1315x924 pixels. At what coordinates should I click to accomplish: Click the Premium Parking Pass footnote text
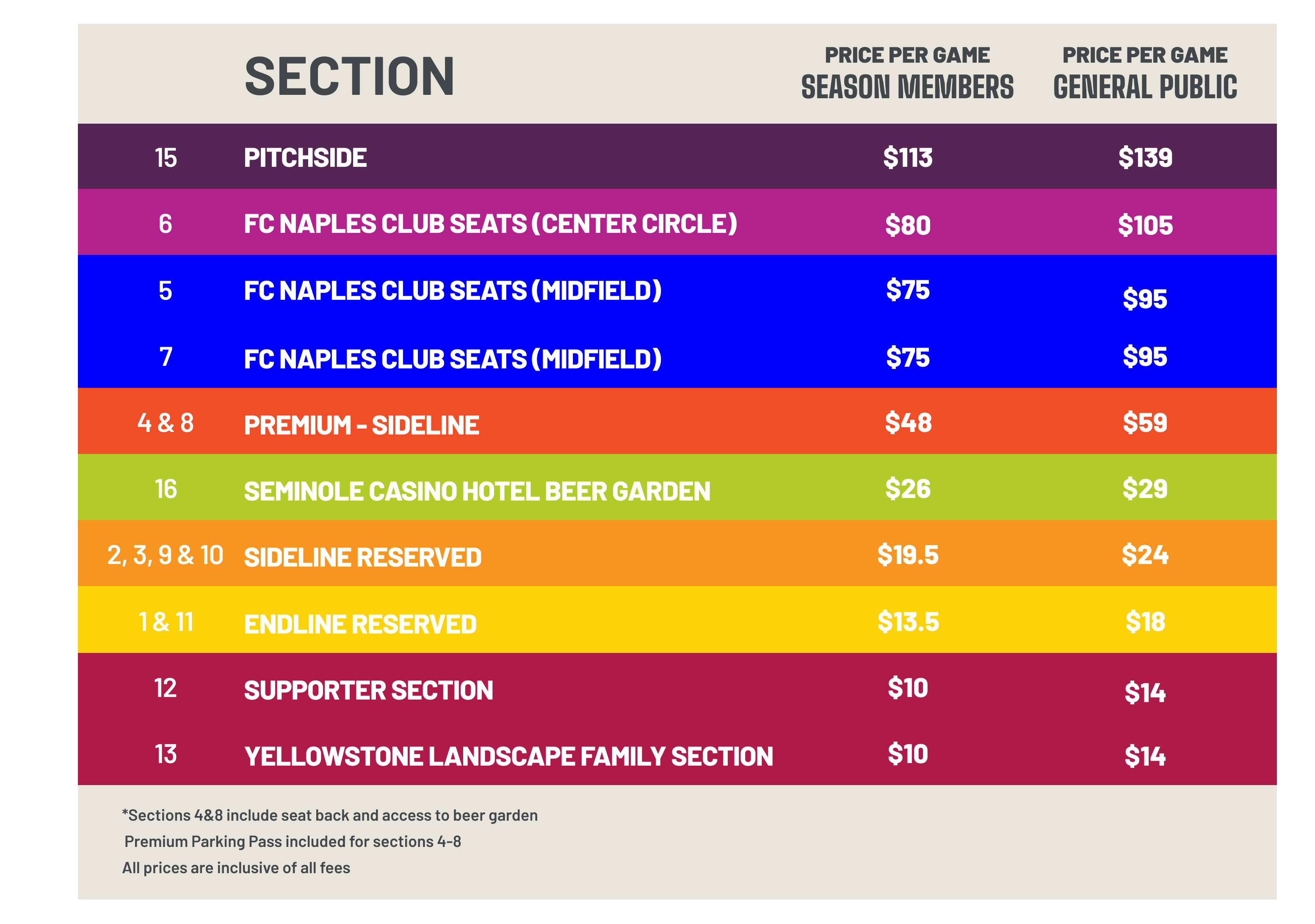(x=293, y=841)
